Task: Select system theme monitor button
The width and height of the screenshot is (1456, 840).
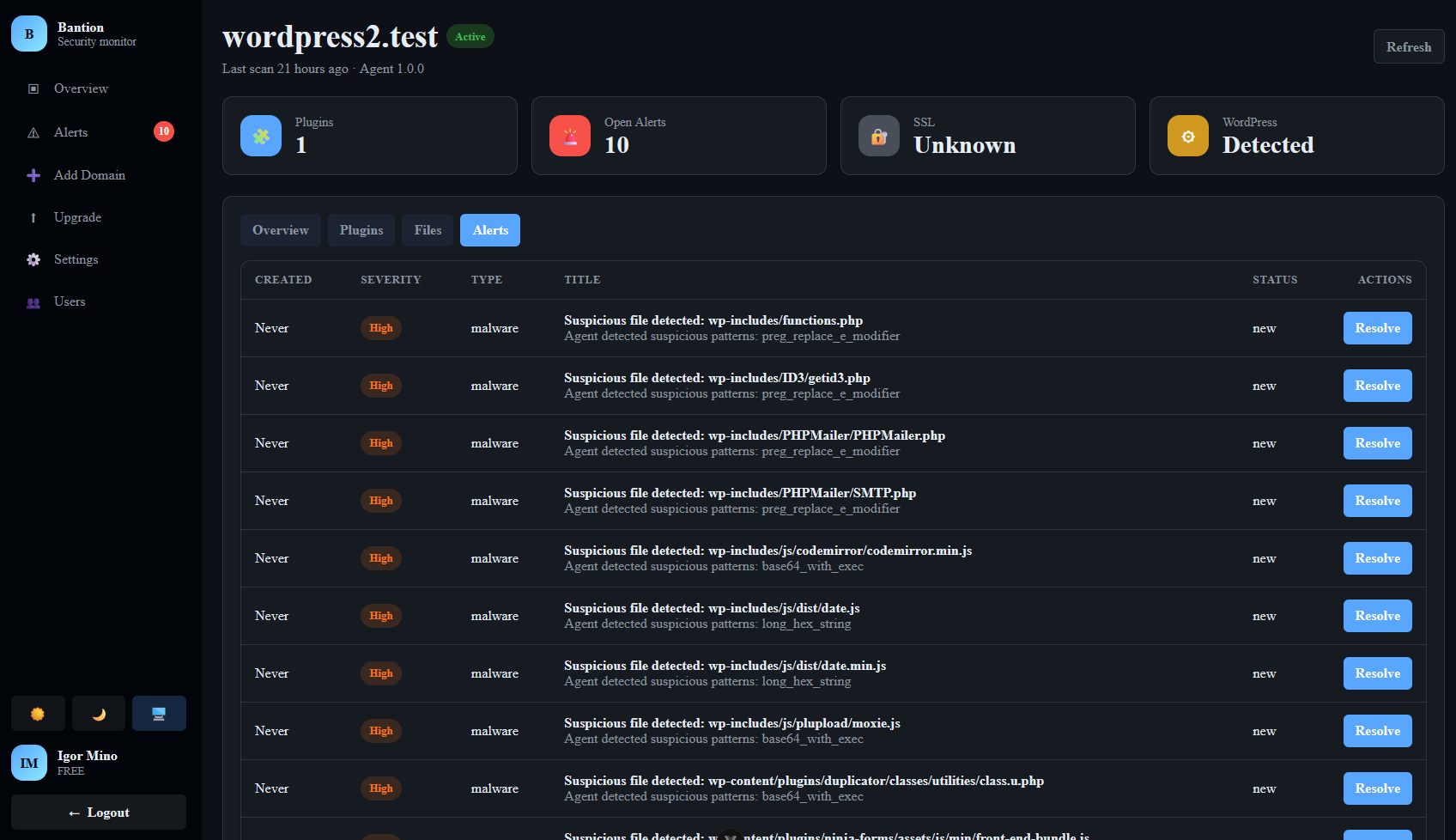Action: pos(159,714)
